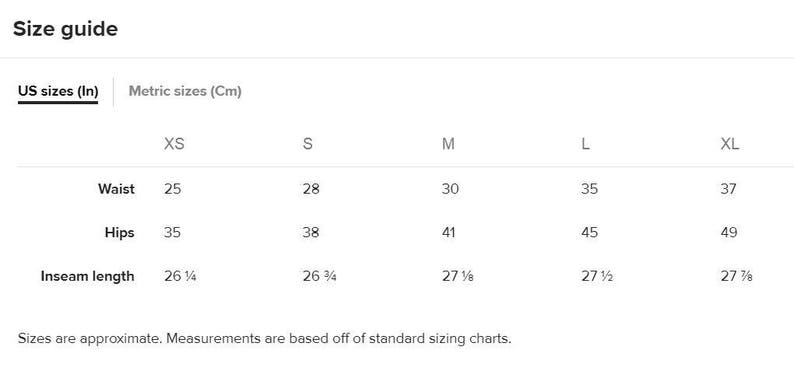This screenshot has width=794, height=371.
Task: Click the L size column header
Action: coord(585,144)
